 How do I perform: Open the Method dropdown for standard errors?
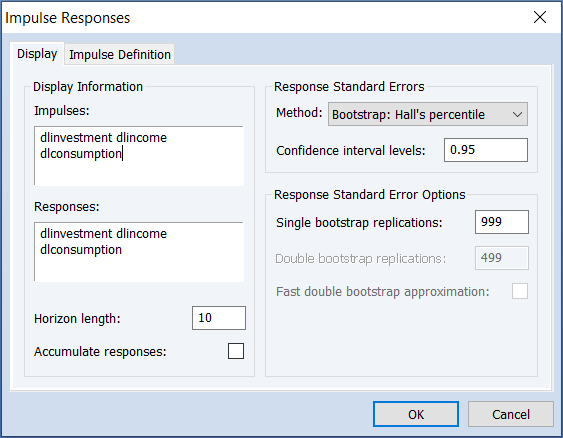428,114
